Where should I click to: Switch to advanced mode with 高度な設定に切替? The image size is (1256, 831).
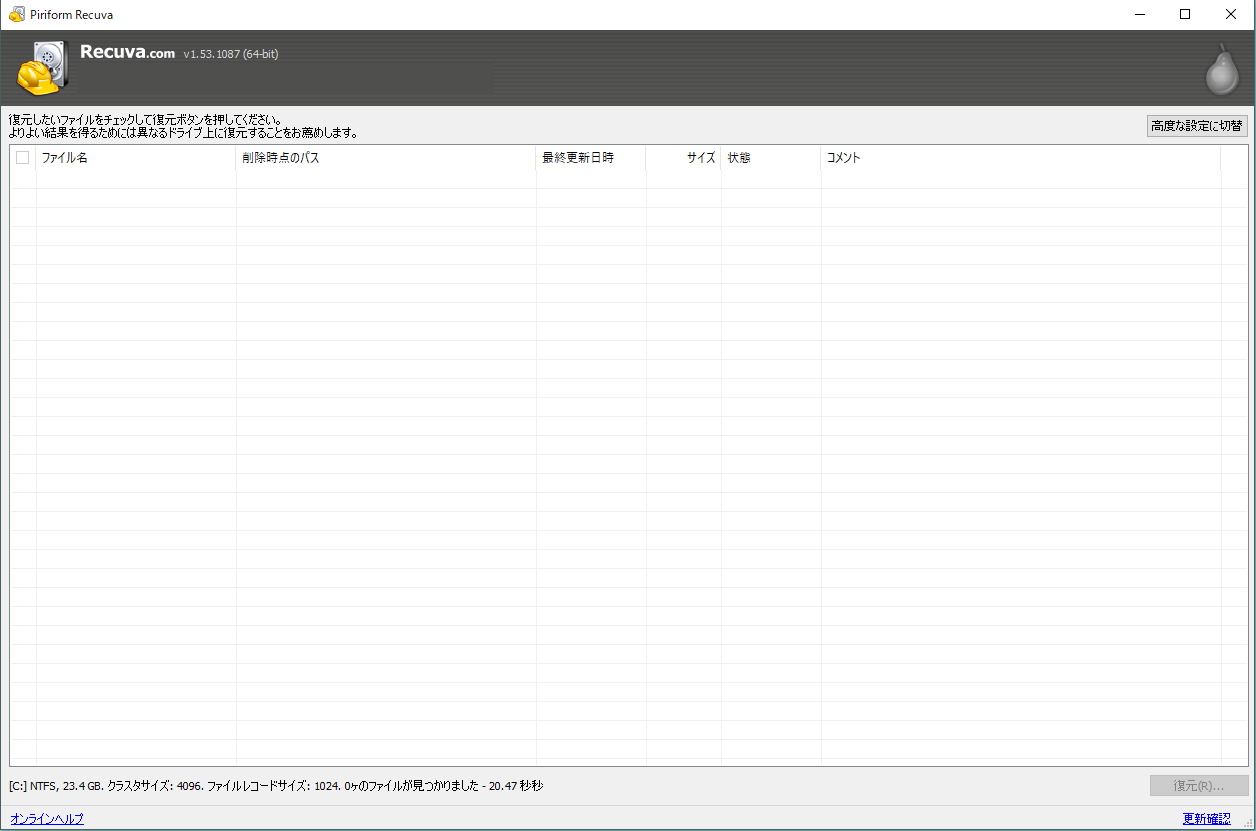(1197, 125)
